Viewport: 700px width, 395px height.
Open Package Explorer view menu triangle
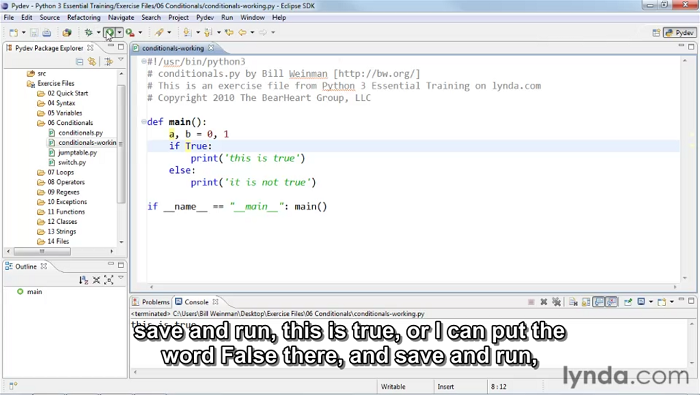tap(121, 60)
